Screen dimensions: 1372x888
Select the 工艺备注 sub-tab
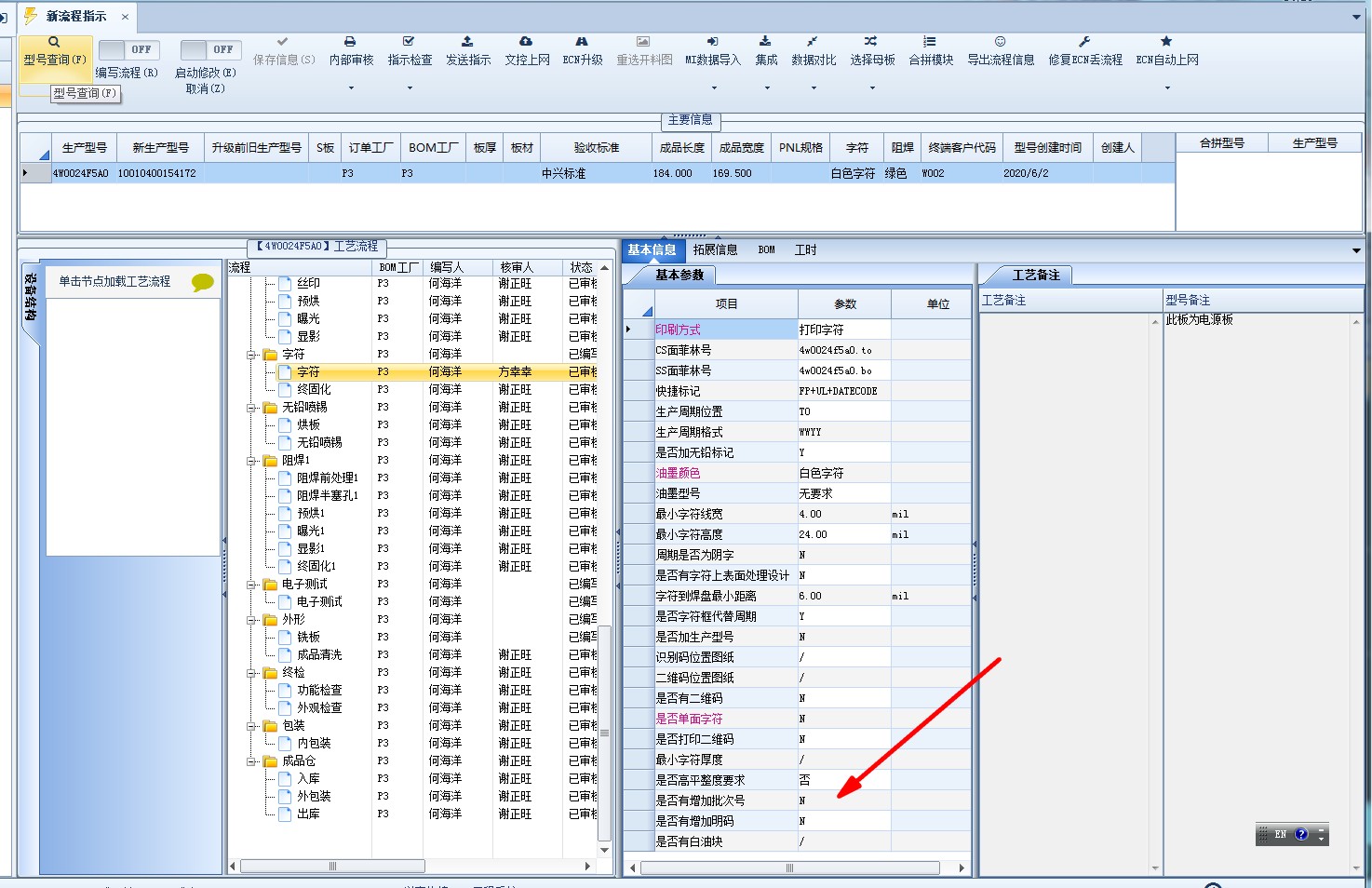(1036, 275)
